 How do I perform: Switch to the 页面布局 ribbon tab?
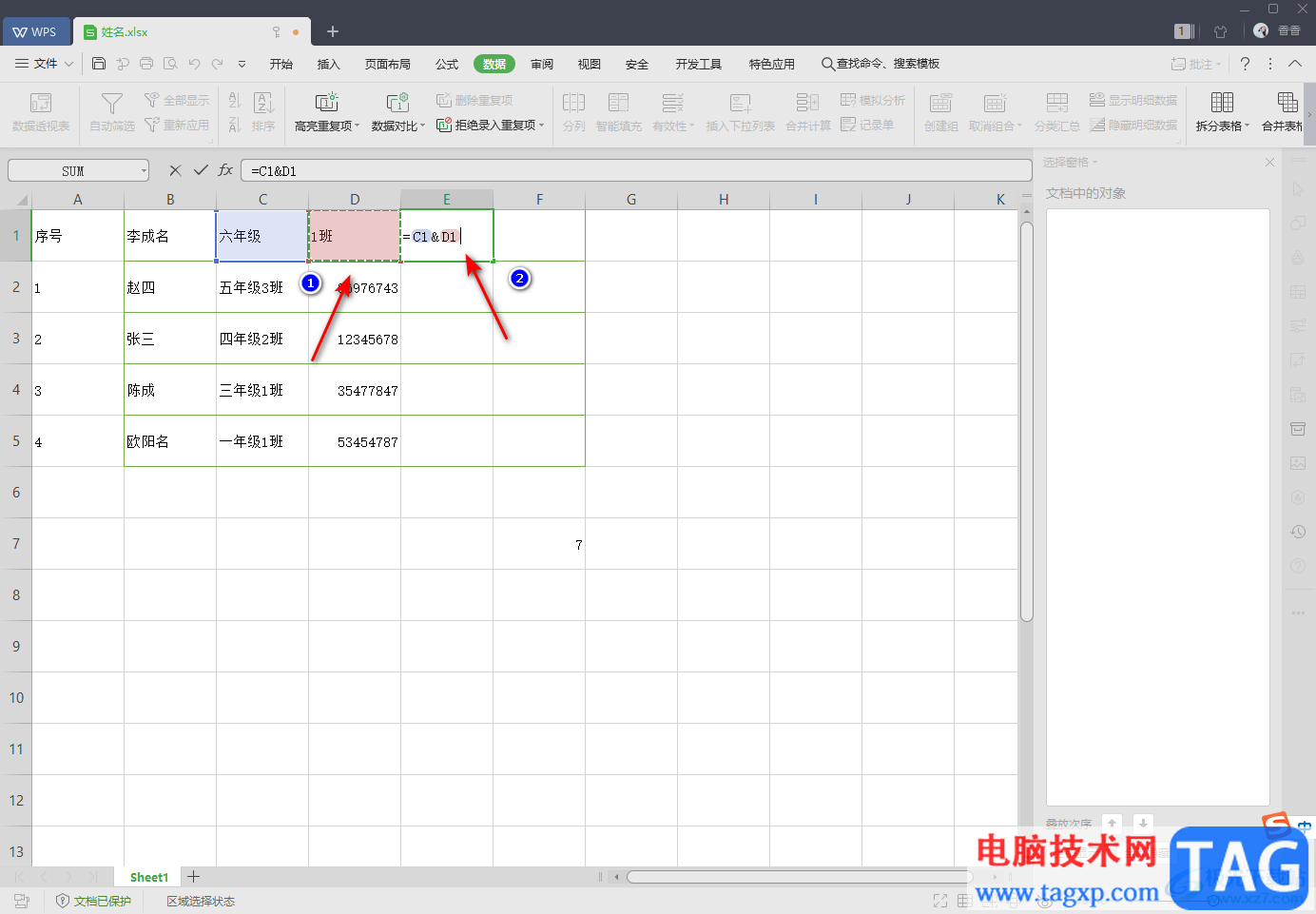point(388,64)
